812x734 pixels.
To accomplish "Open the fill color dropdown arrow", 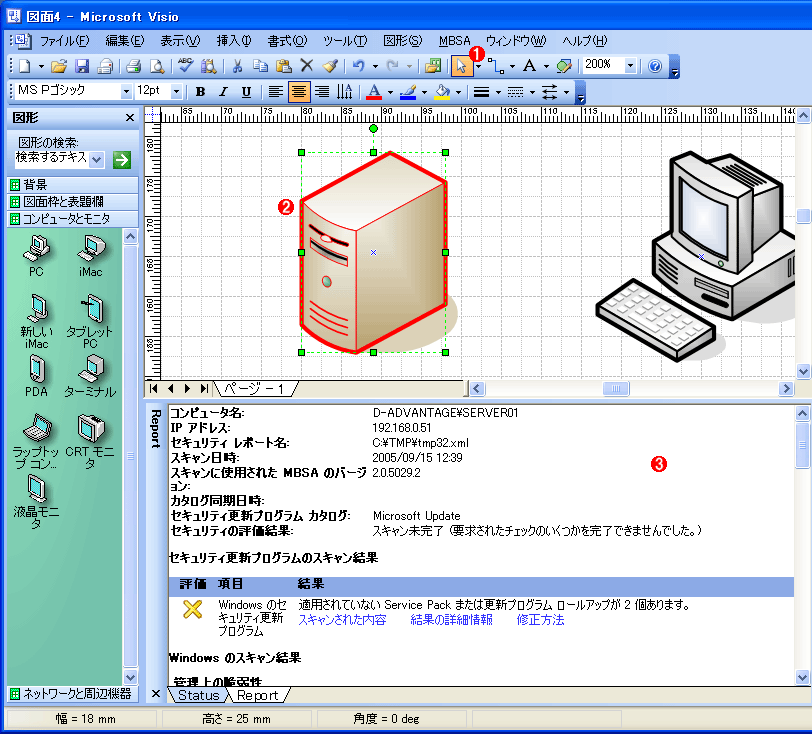I will 458,92.
